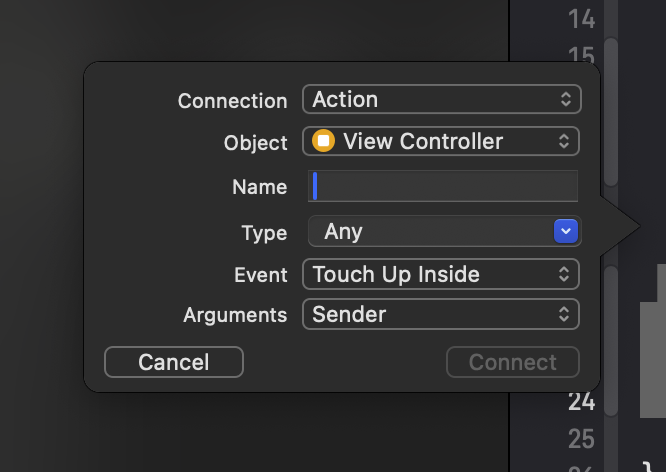
Task: Click the chevrons on the Object popup
Action: click(x=565, y=141)
